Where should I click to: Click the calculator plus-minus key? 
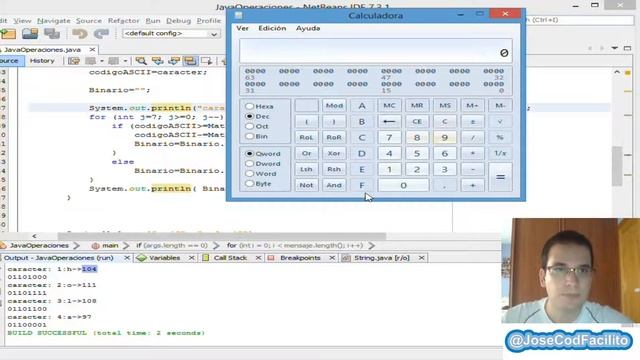472,121
